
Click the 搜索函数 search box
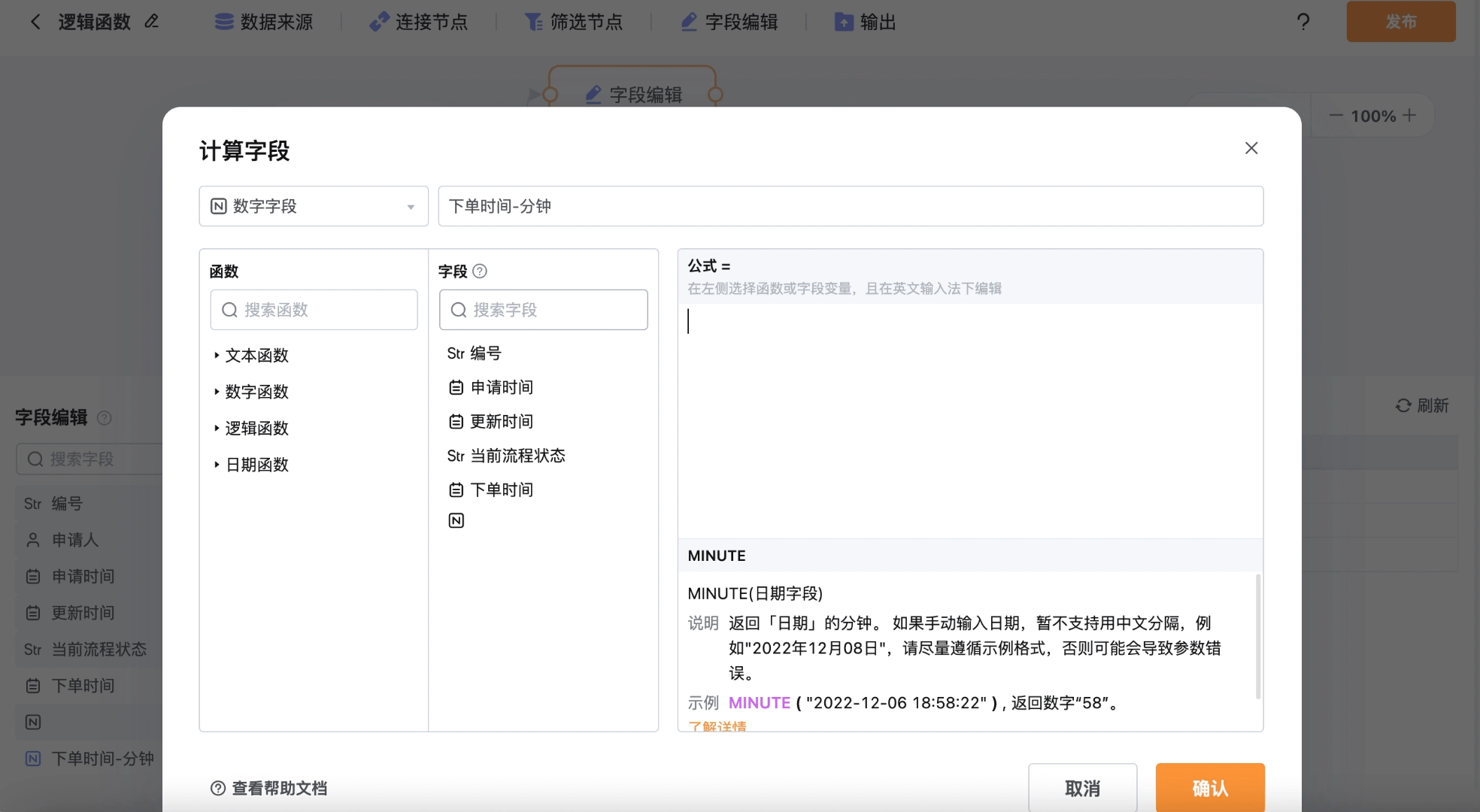pos(314,310)
